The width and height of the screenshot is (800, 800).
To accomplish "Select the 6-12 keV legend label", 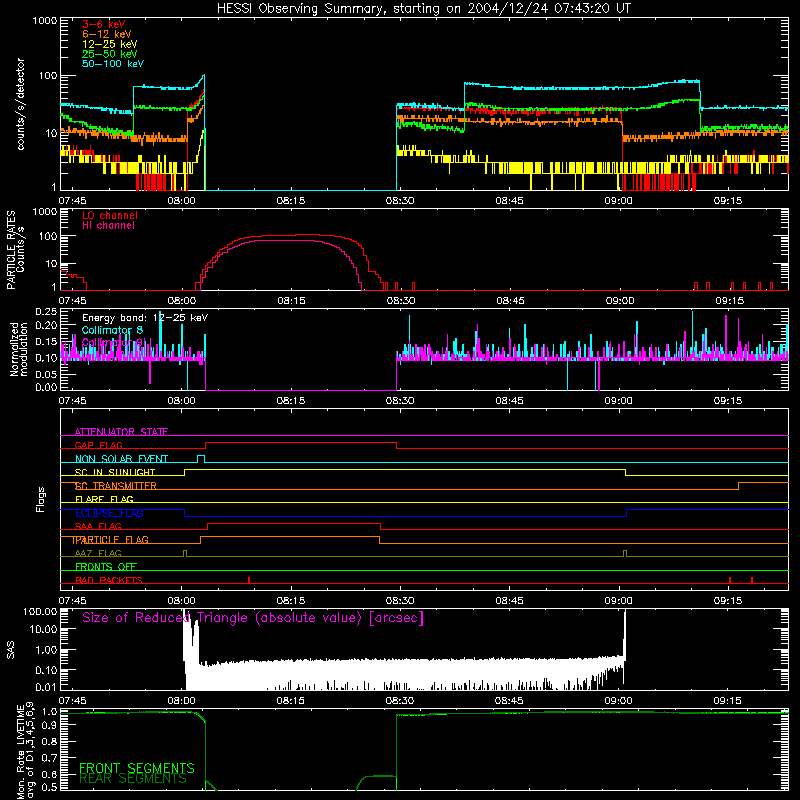I will click(106, 34).
